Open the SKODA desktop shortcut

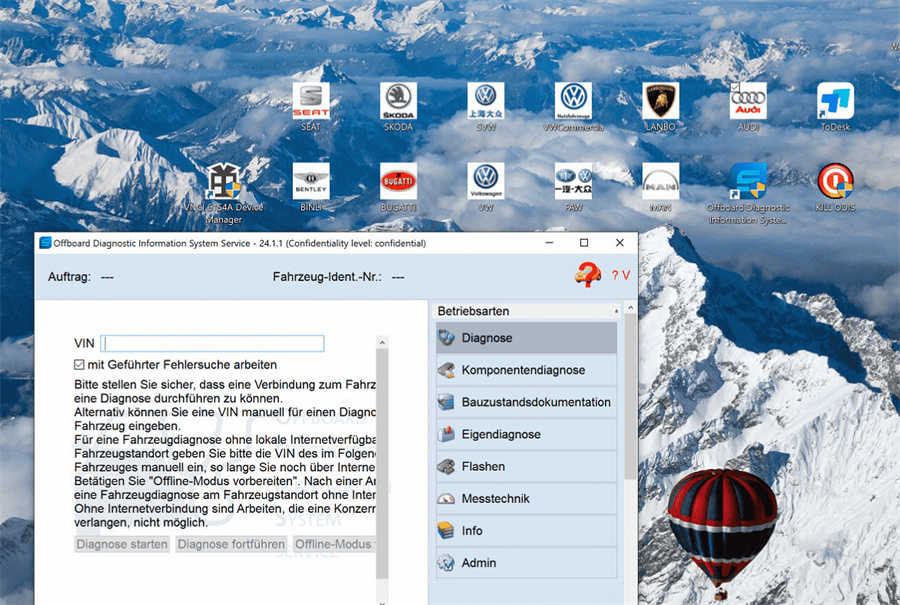coord(398,100)
